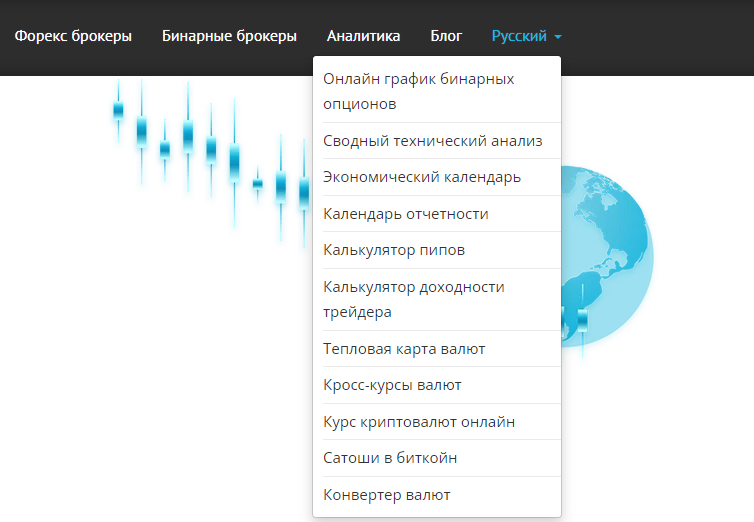Viewport: 754px width, 522px height.
Task: Go to the Блог page
Action: click(x=446, y=36)
